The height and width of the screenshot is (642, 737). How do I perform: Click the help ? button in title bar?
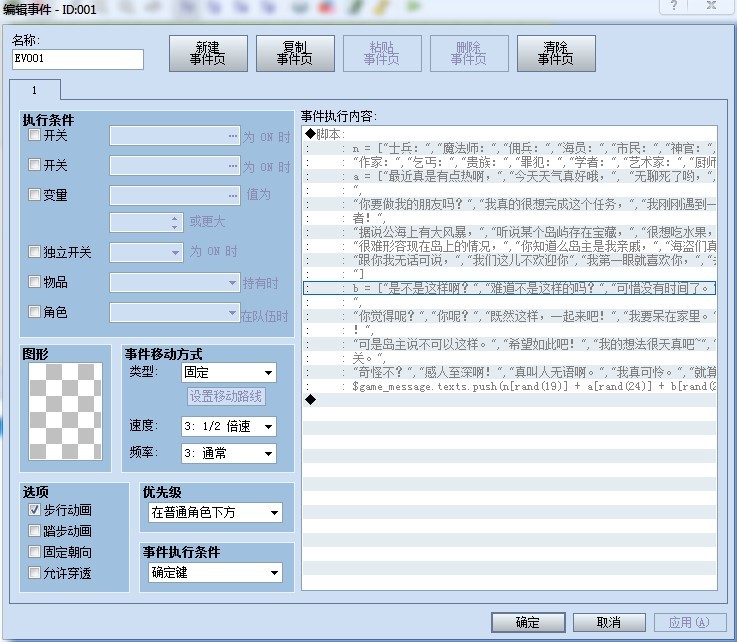pos(674,6)
